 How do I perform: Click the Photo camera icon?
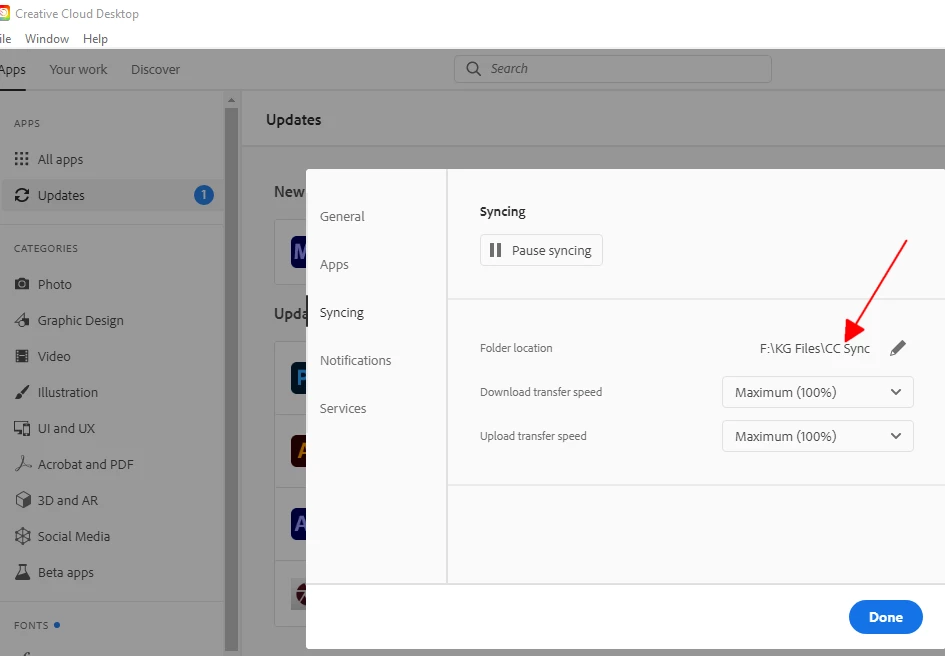[22, 284]
